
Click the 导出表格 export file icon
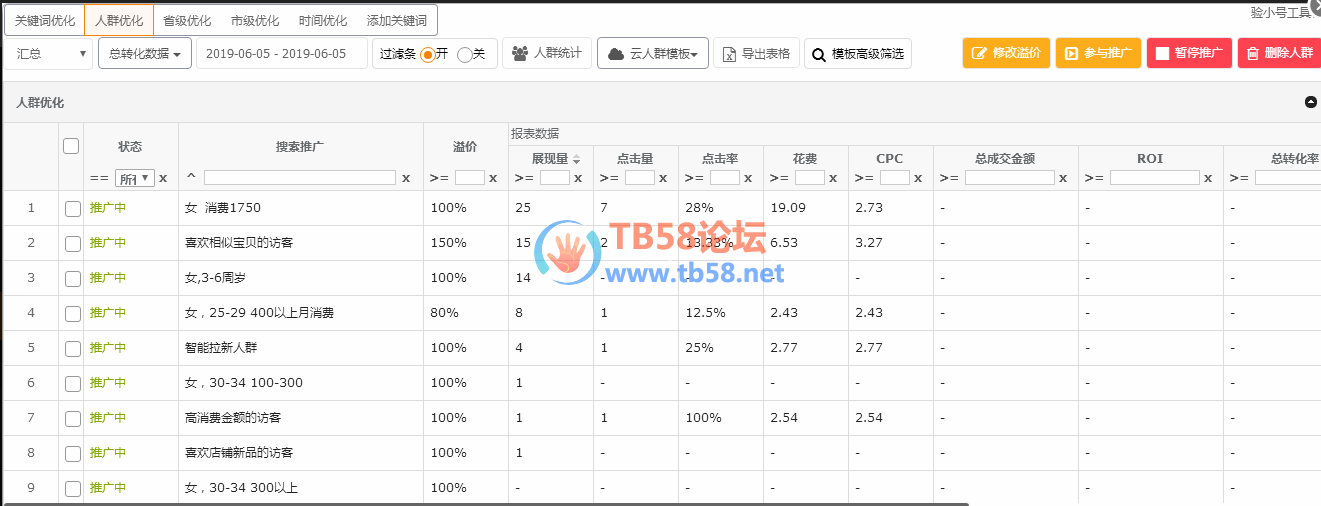(x=730, y=54)
